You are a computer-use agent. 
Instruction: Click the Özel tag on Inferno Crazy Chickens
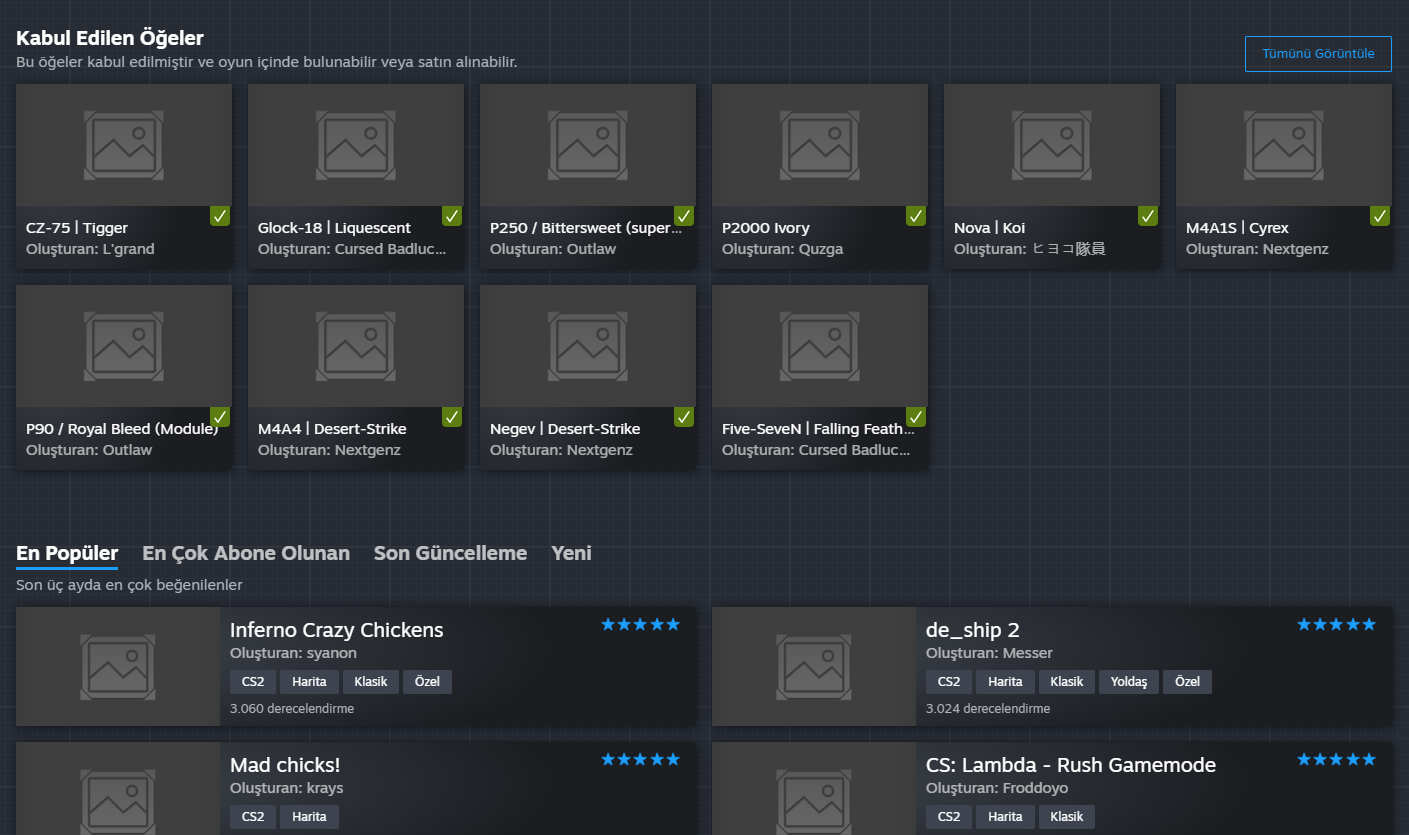click(x=427, y=682)
